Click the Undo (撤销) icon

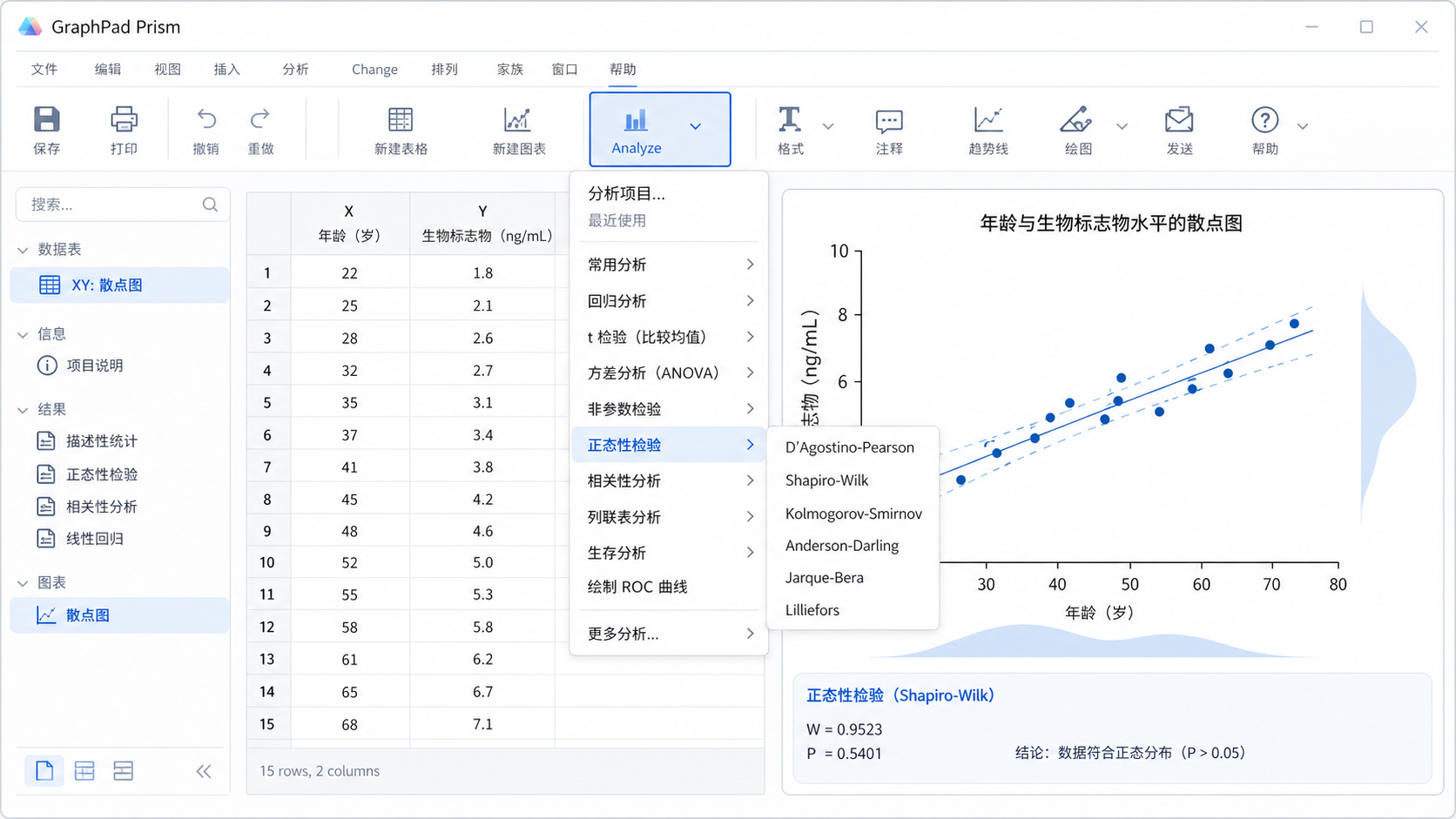206,119
